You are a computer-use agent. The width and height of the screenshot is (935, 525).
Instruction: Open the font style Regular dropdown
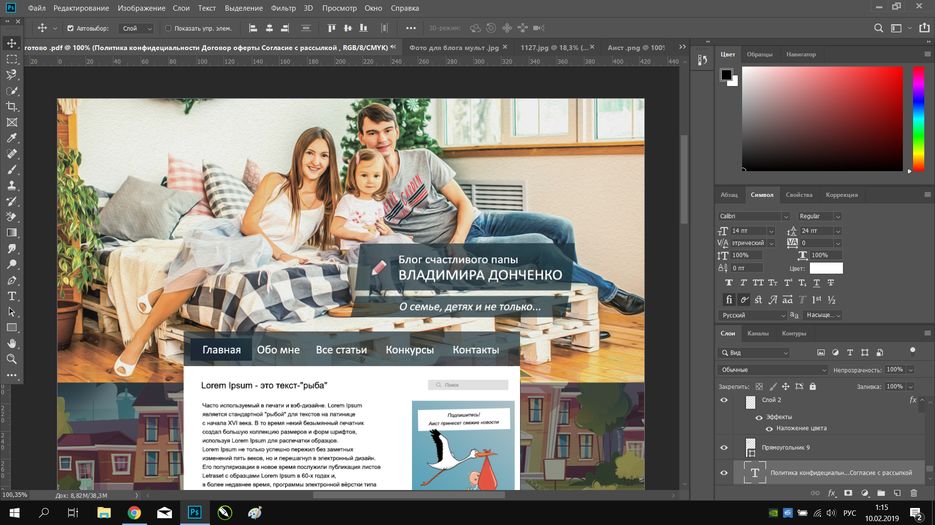819,216
